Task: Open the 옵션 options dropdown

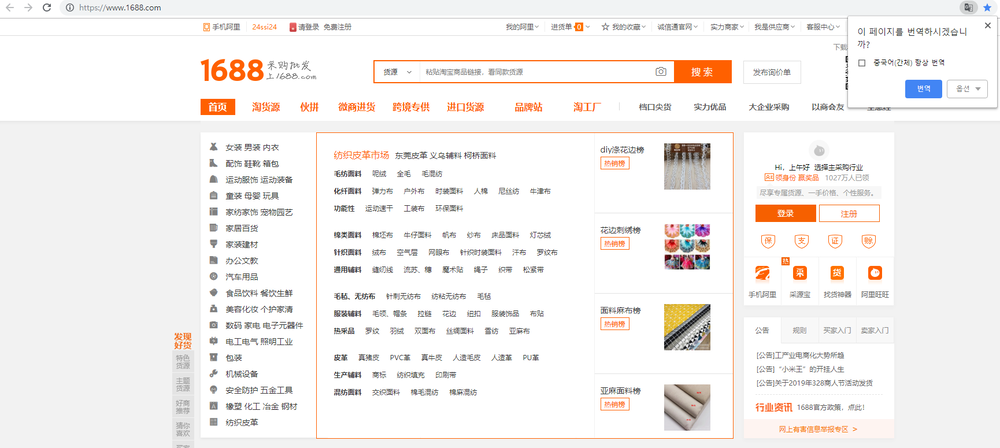Action: click(967, 89)
